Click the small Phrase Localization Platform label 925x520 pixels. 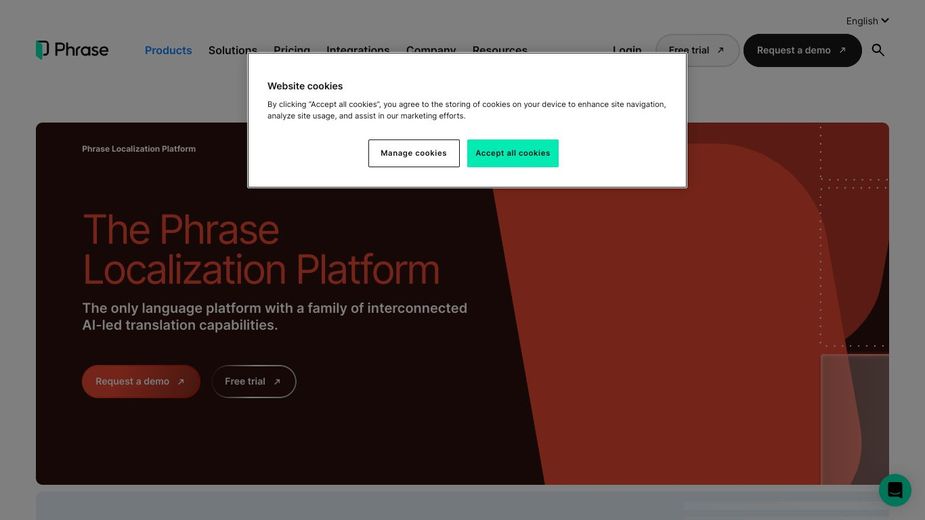(139, 149)
